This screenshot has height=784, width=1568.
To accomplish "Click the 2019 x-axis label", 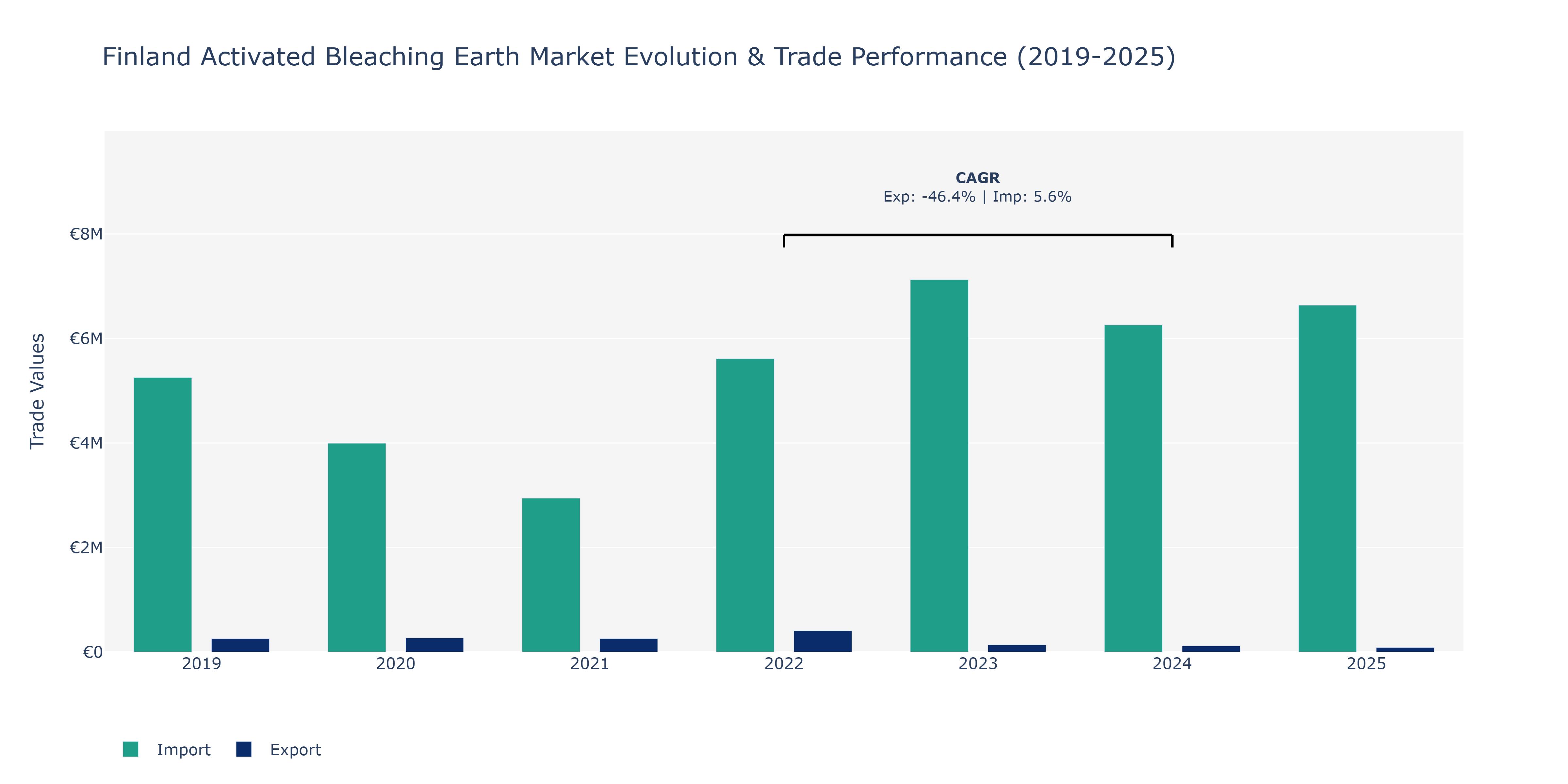I will click(x=202, y=663).
